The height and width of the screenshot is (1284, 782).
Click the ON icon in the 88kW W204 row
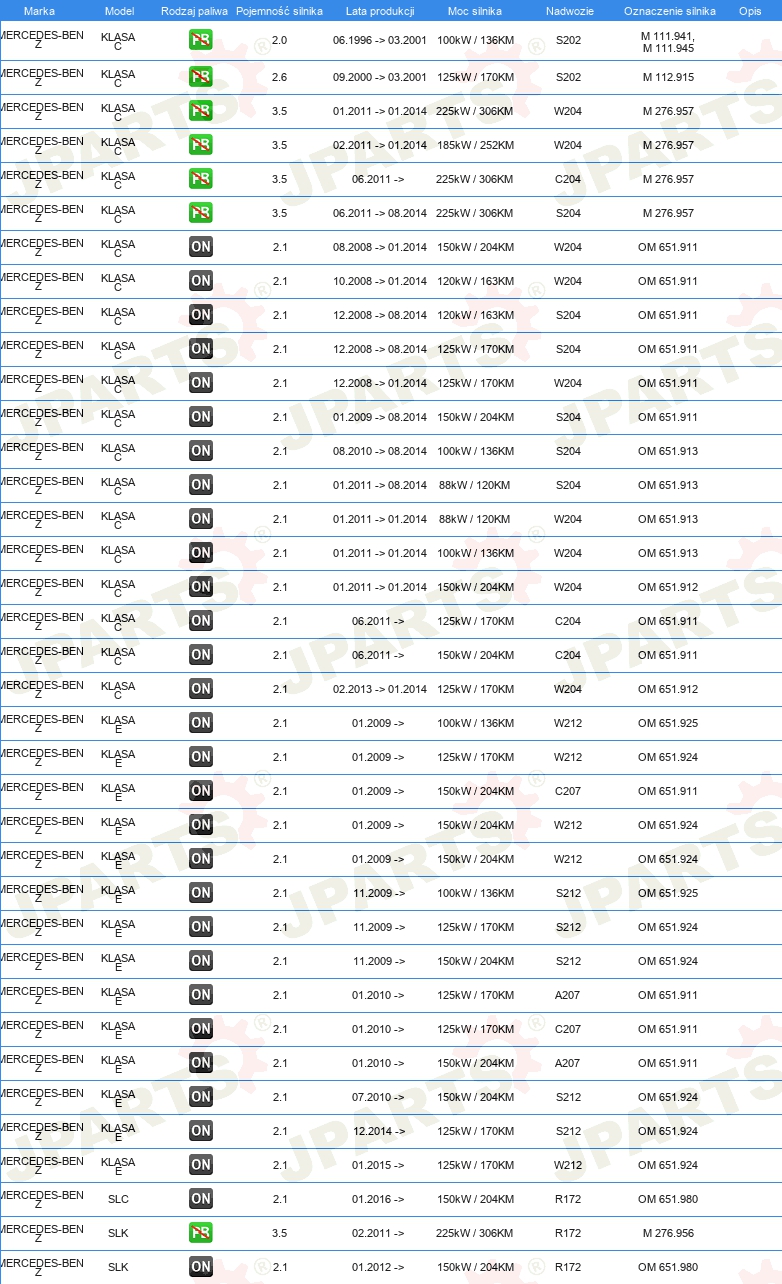click(x=201, y=519)
